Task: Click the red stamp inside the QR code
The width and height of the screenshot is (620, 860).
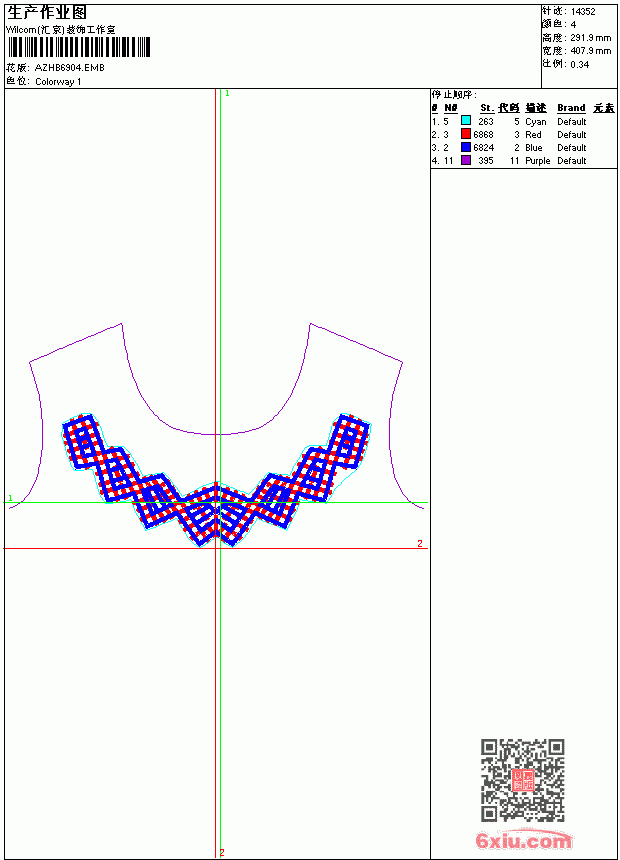Action: (523, 780)
